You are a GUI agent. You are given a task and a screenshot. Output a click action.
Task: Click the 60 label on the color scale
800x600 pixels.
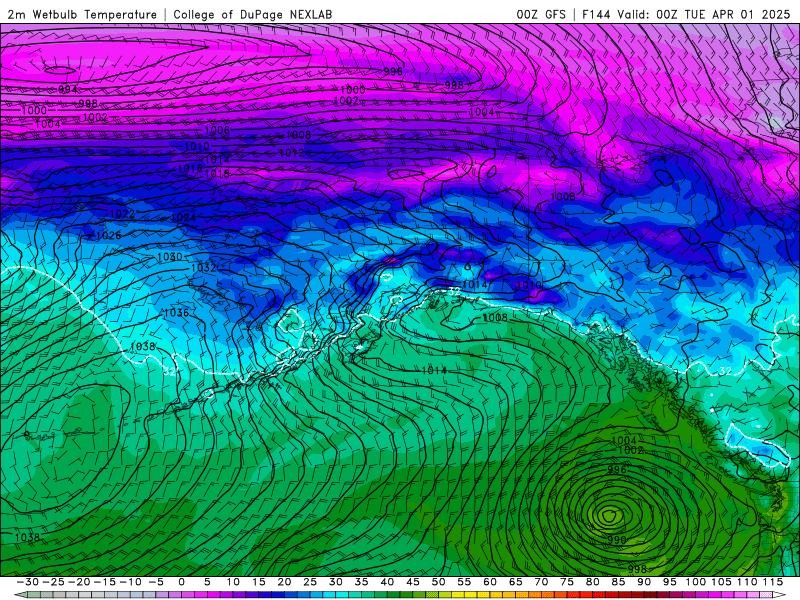click(490, 582)
